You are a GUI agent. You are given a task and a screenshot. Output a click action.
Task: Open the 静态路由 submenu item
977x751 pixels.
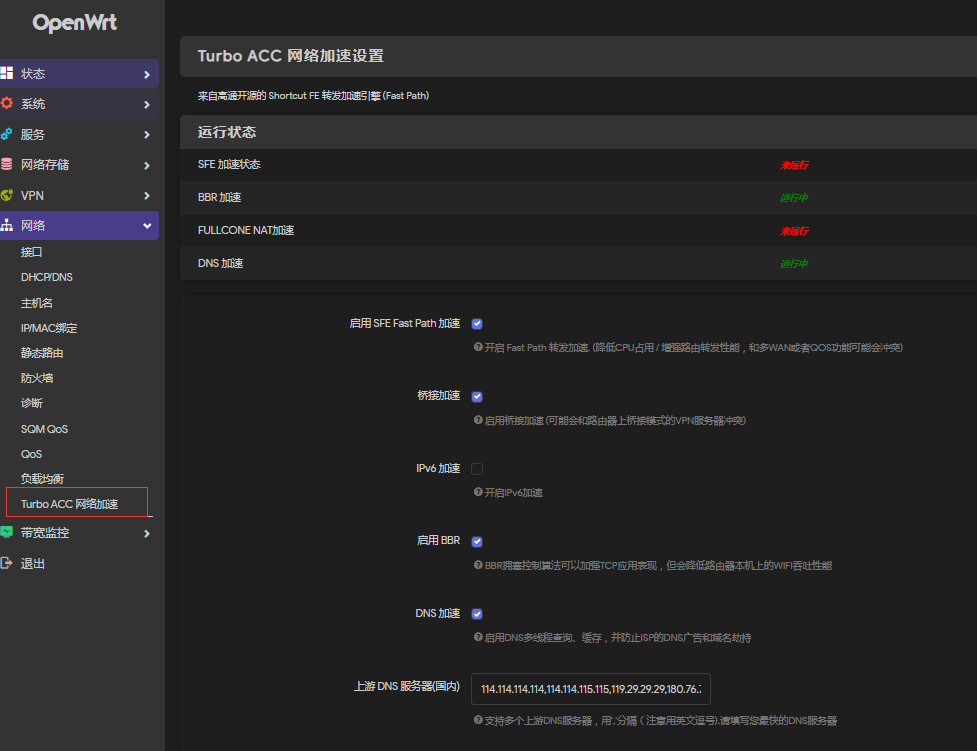42,353
